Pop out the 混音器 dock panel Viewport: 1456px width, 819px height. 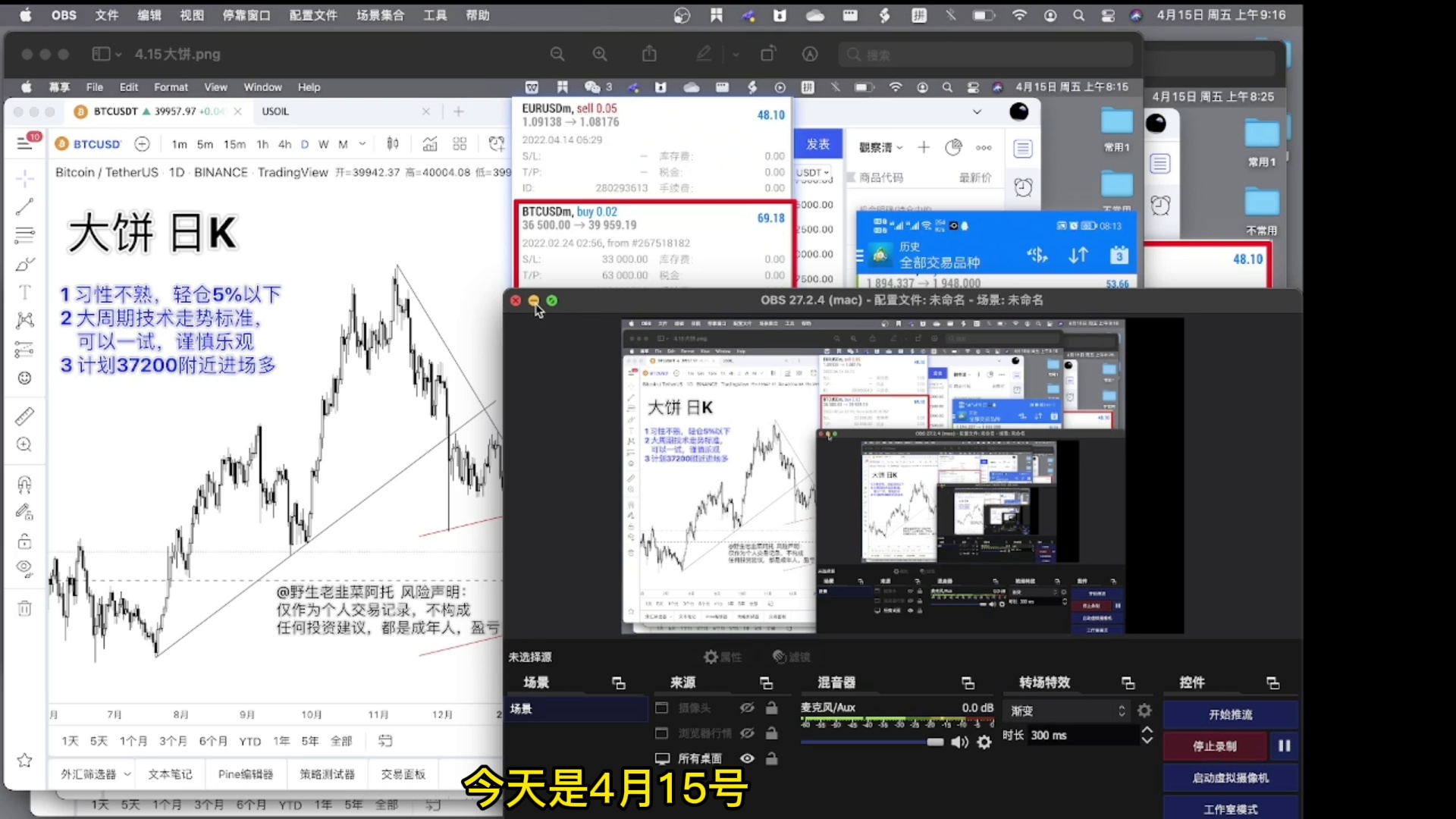pyautogui.click(x=968, y=683)
